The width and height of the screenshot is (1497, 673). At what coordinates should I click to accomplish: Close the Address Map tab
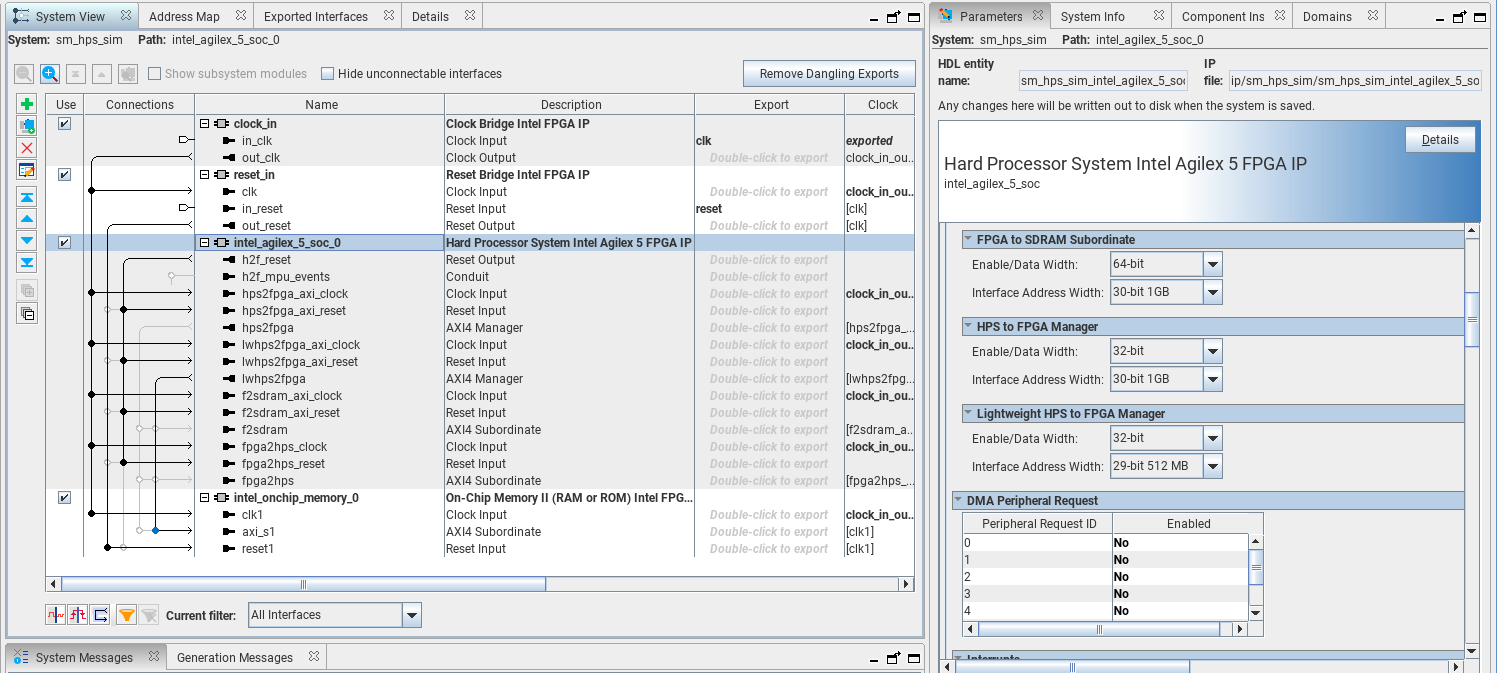coord(241,16)
